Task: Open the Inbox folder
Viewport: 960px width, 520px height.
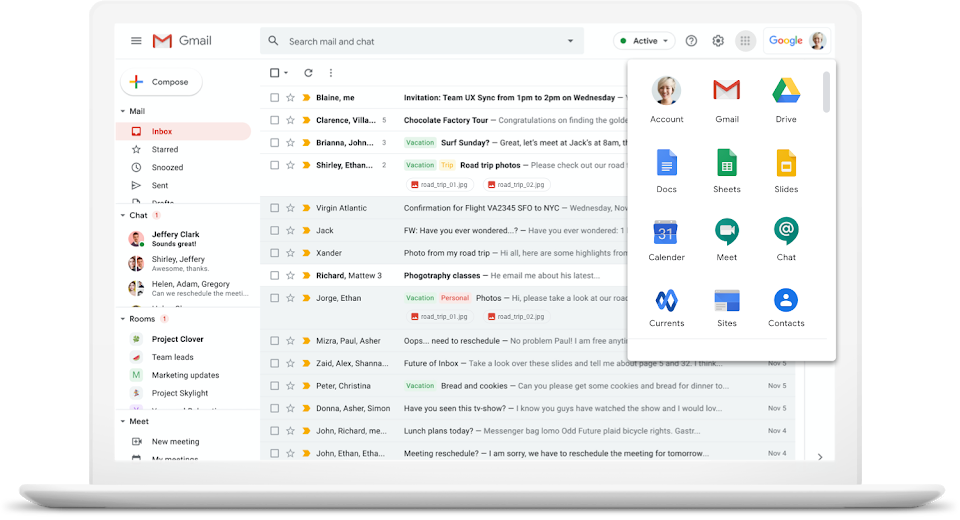Action: click(x=183, y=132)
